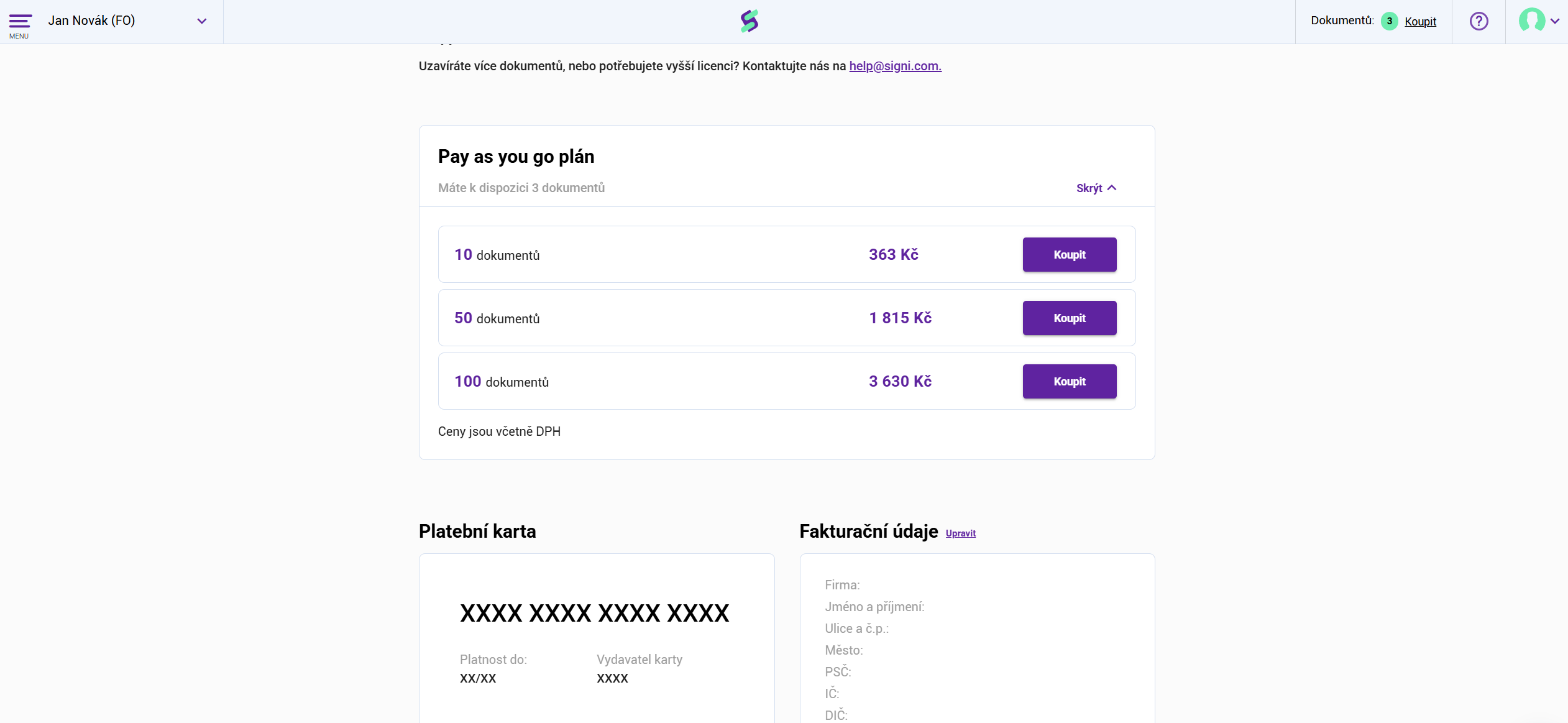Buy the 10 dokumentů package
The width and height of the screenshot is (1568, 723).
[1069, 255]
